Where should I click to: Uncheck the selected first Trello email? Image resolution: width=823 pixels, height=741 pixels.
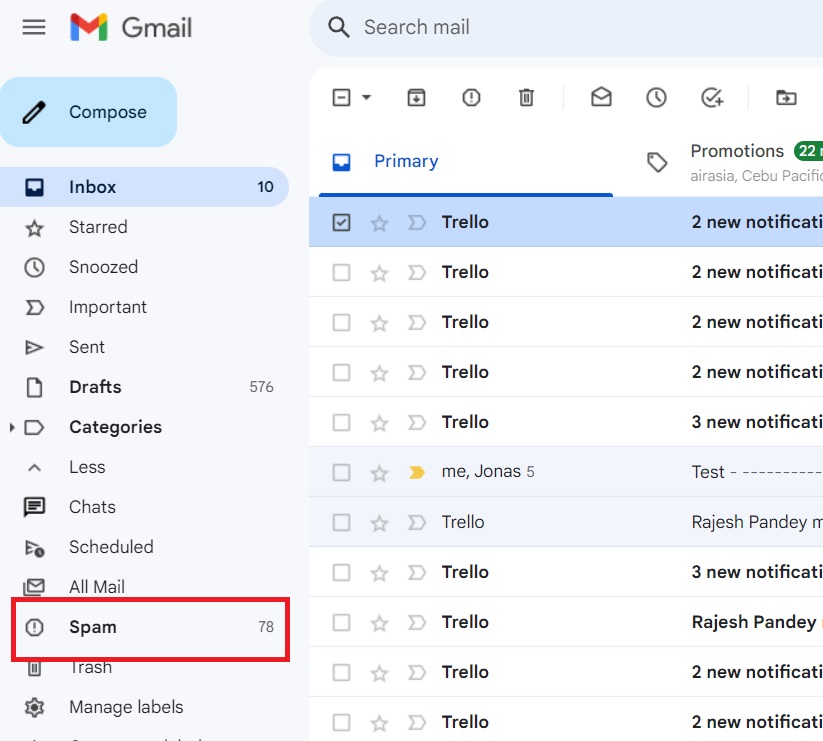coord(342,222)
